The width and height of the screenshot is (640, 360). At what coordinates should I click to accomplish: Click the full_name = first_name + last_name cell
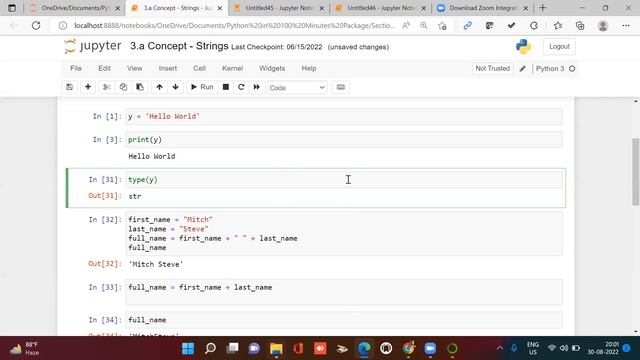(344, 292)
